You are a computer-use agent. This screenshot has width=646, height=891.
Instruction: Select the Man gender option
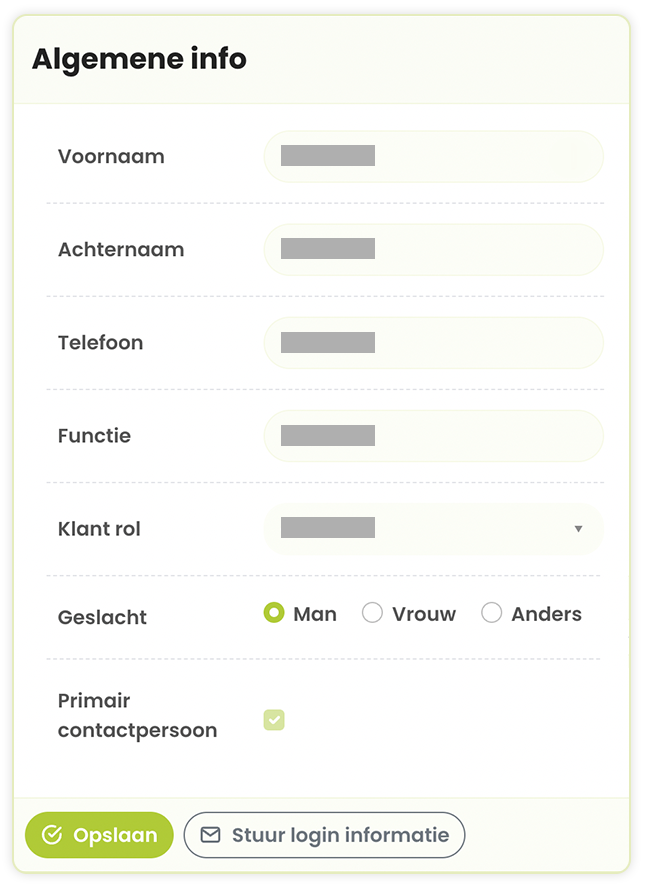[274, 613]
